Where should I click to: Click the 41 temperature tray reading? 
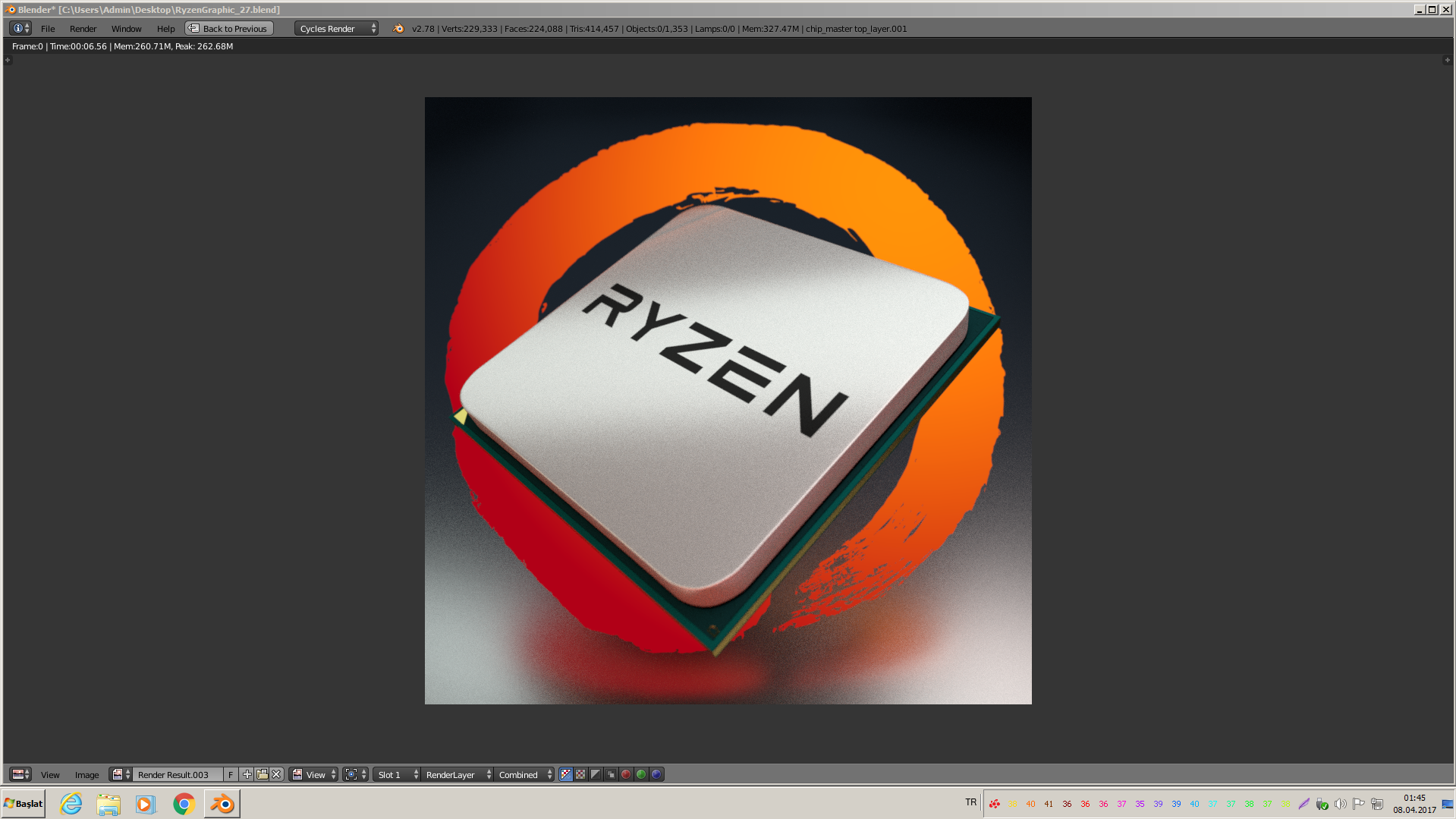pos(1049,804)
